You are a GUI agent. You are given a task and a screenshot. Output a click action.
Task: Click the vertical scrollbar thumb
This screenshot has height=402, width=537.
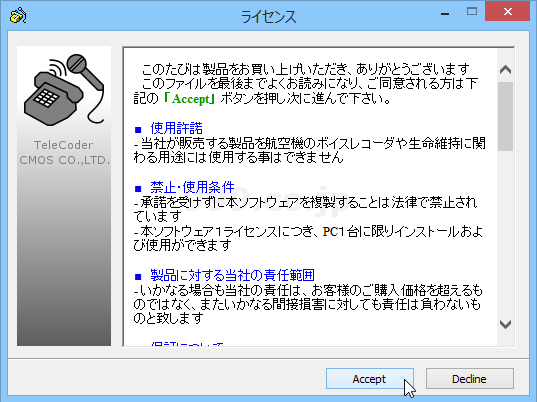coord(505,116)
